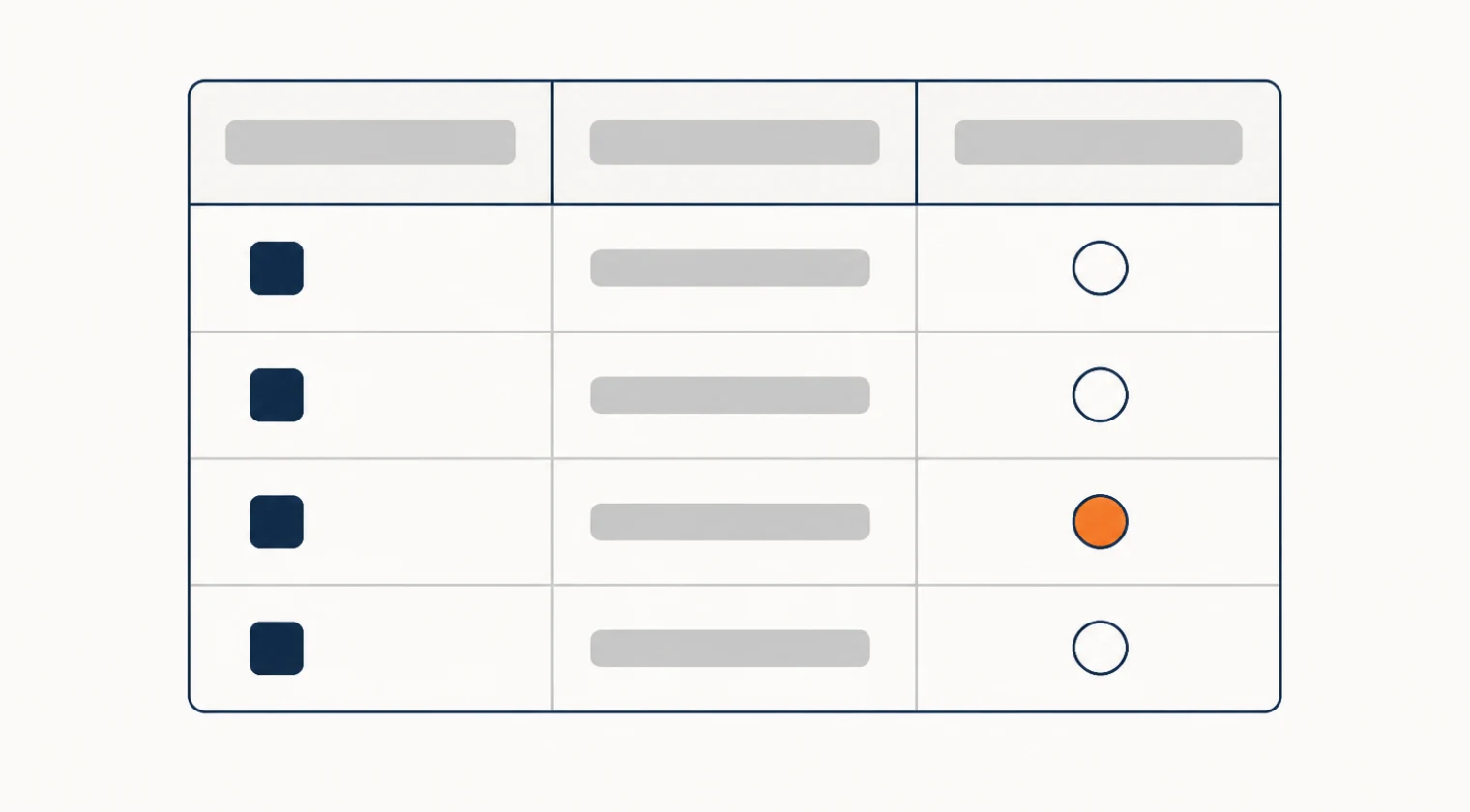Select the empty radio circle in second row
The image size is (1470, 812).
[1100, 394]
